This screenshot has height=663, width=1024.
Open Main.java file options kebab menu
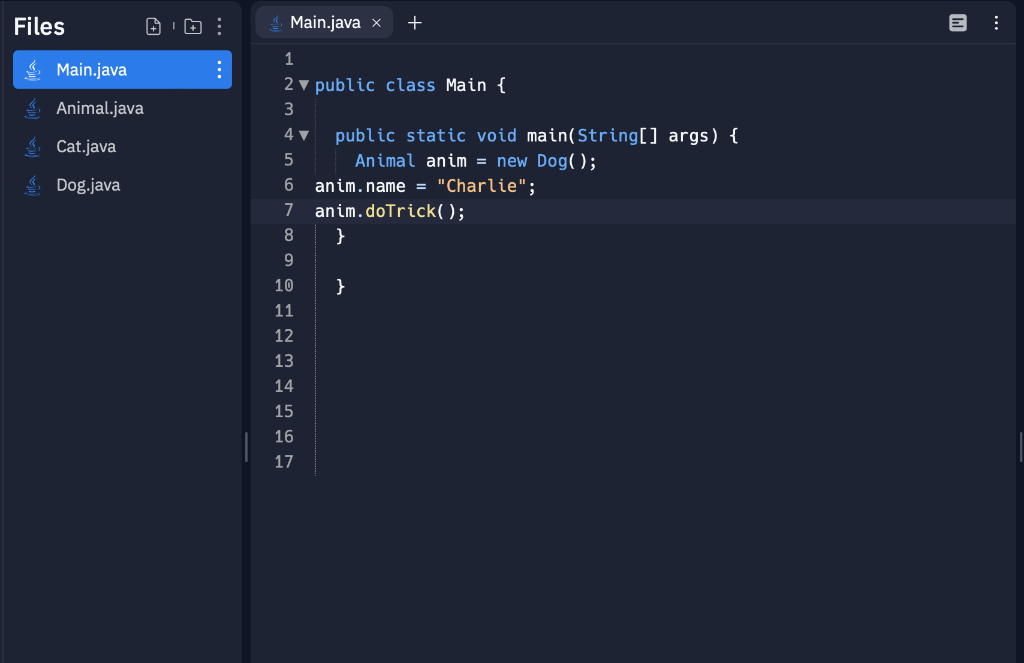(x=219, y=69)
